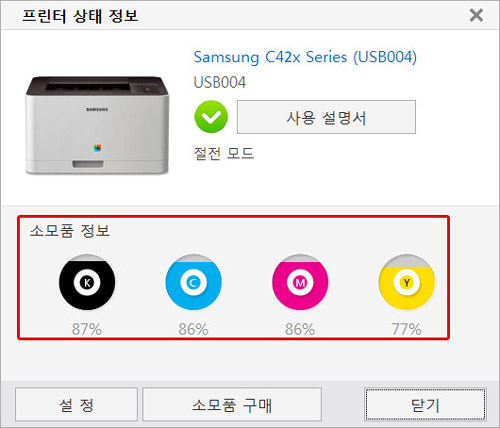Click the yellow Y toner level icon
500x428 pixels.
coord(407,282)
